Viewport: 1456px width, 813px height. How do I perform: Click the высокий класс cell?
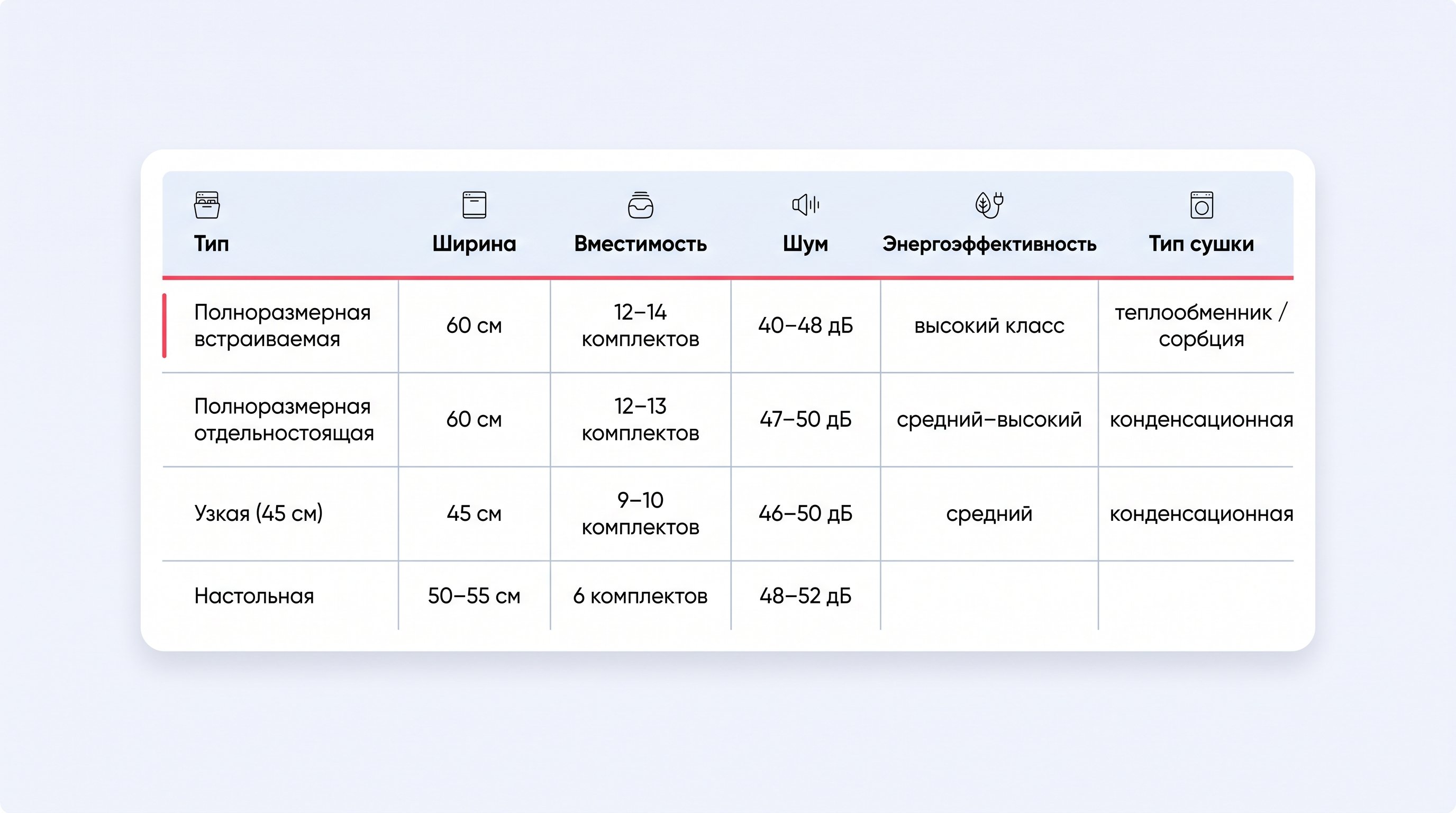point(989,326)
